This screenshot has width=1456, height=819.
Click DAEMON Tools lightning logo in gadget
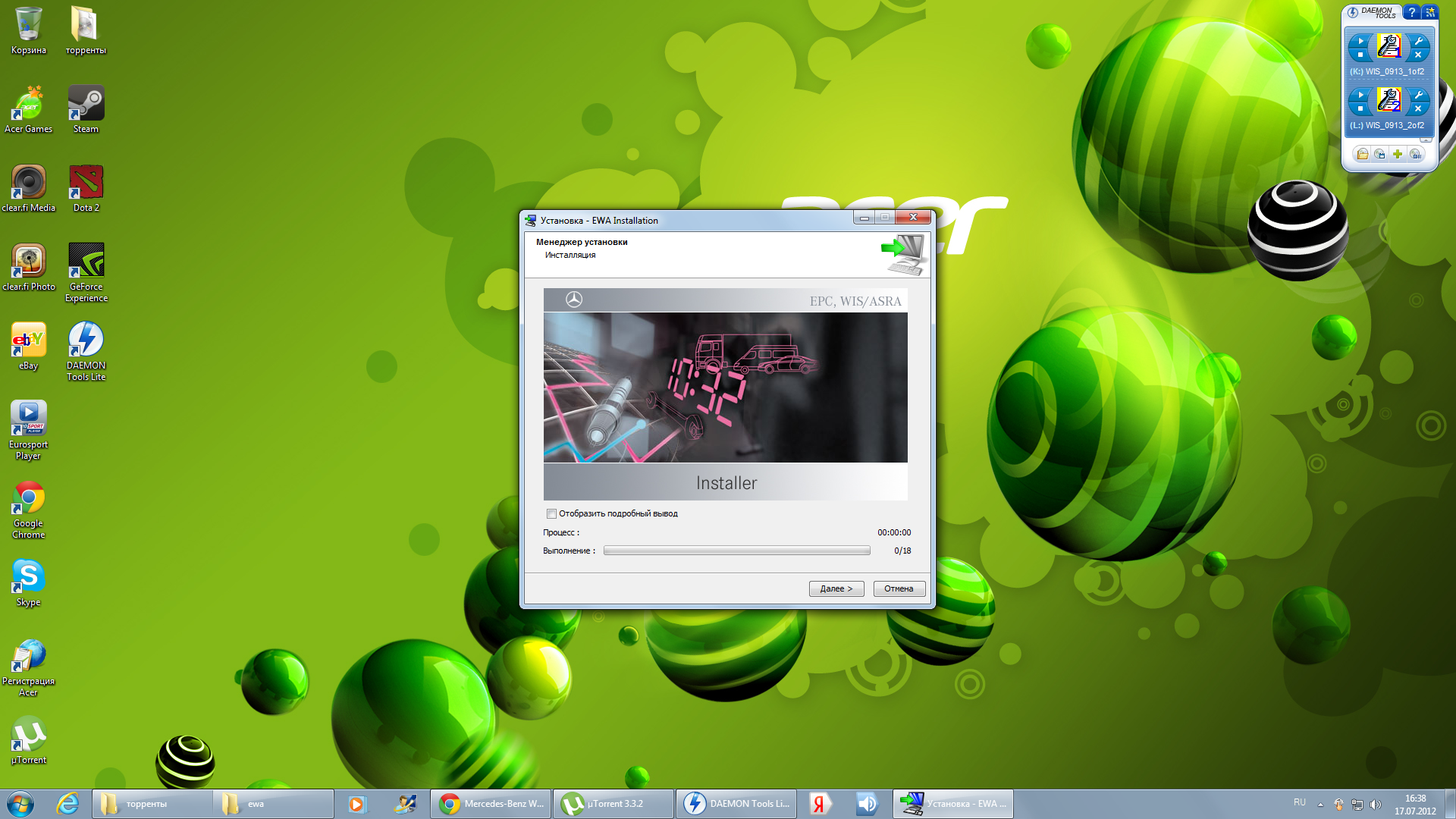[x=1353, y=12]
